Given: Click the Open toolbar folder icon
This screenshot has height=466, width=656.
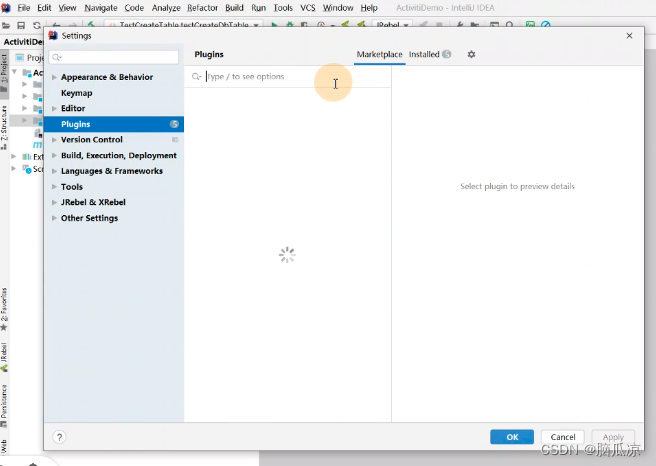Looking at the screenshot, I should click(6, 25).
